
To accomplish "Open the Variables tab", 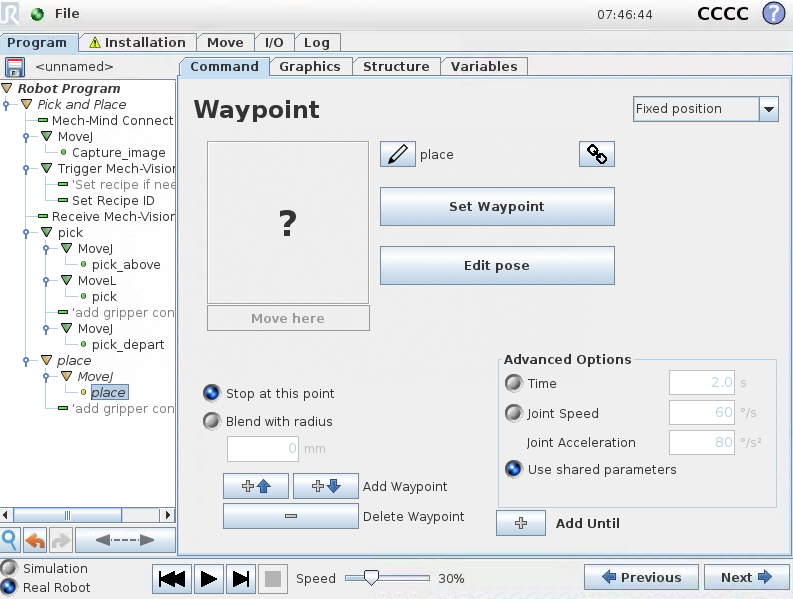I will 484,66.
